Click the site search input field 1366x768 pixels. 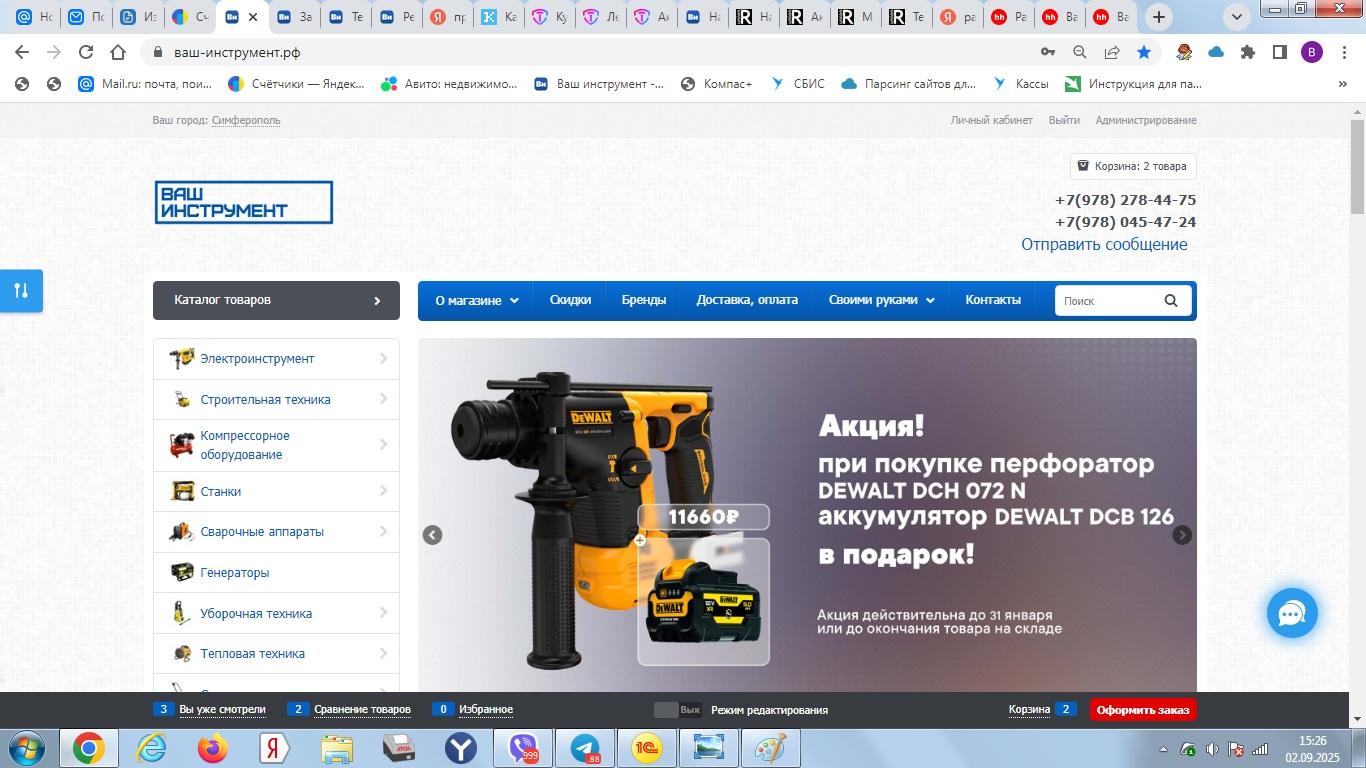pyautogui.click(x=1107, y=300)
